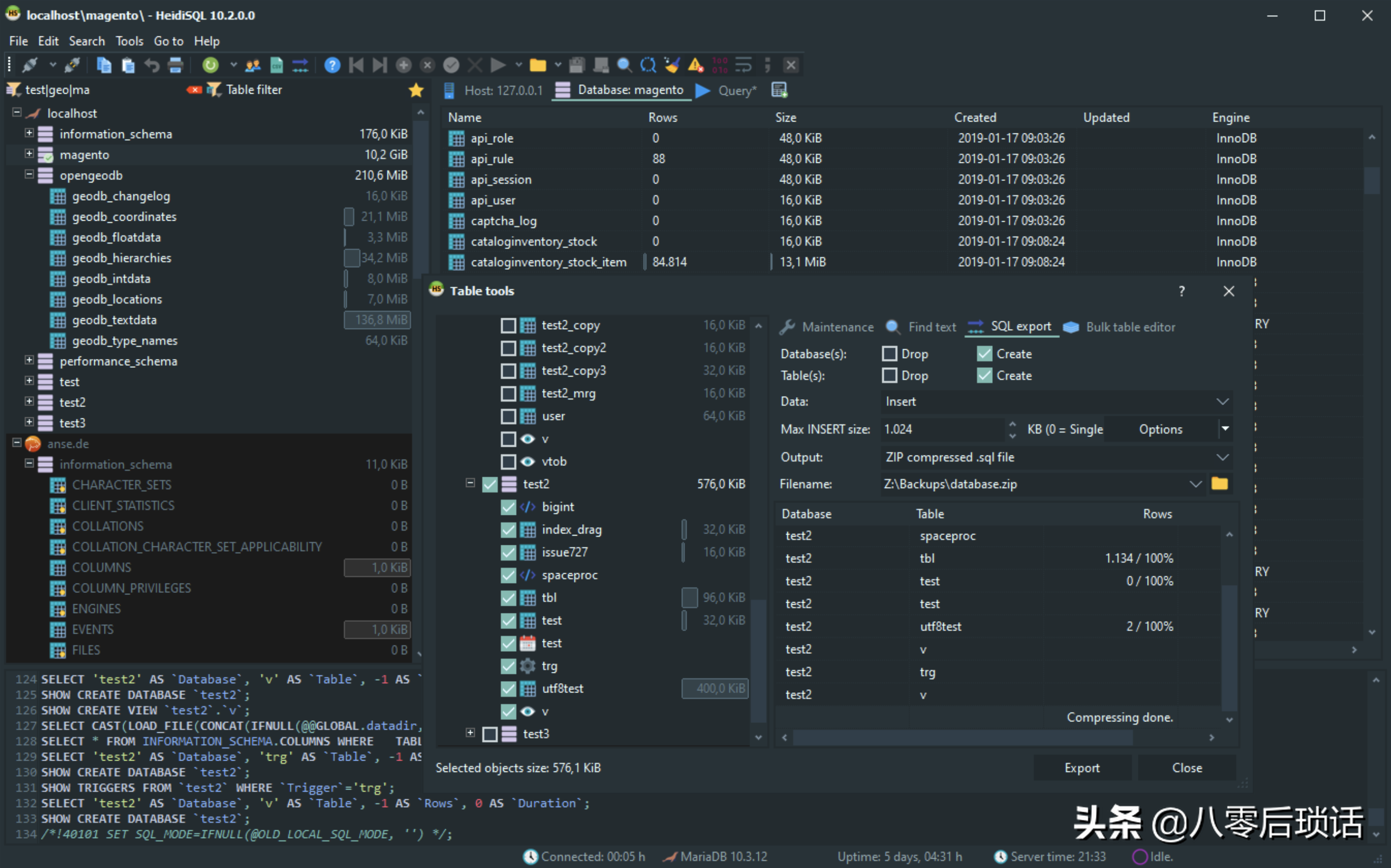Click the Save SQL to file disk icon
Screen dimensions: 1391x868
577,65
